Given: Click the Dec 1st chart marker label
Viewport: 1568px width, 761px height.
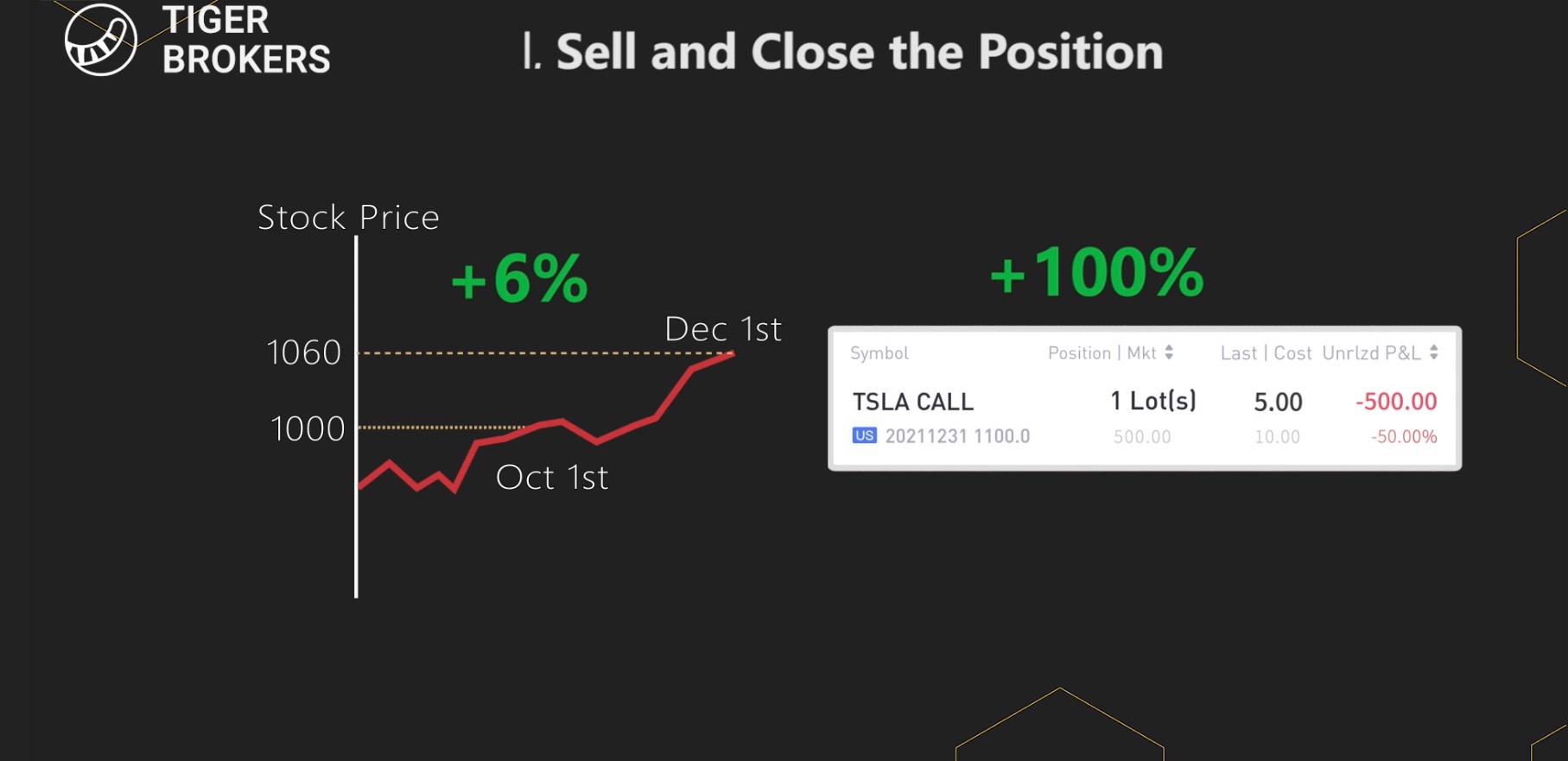Looking at the screenshot, I should [x=723, y=329].
